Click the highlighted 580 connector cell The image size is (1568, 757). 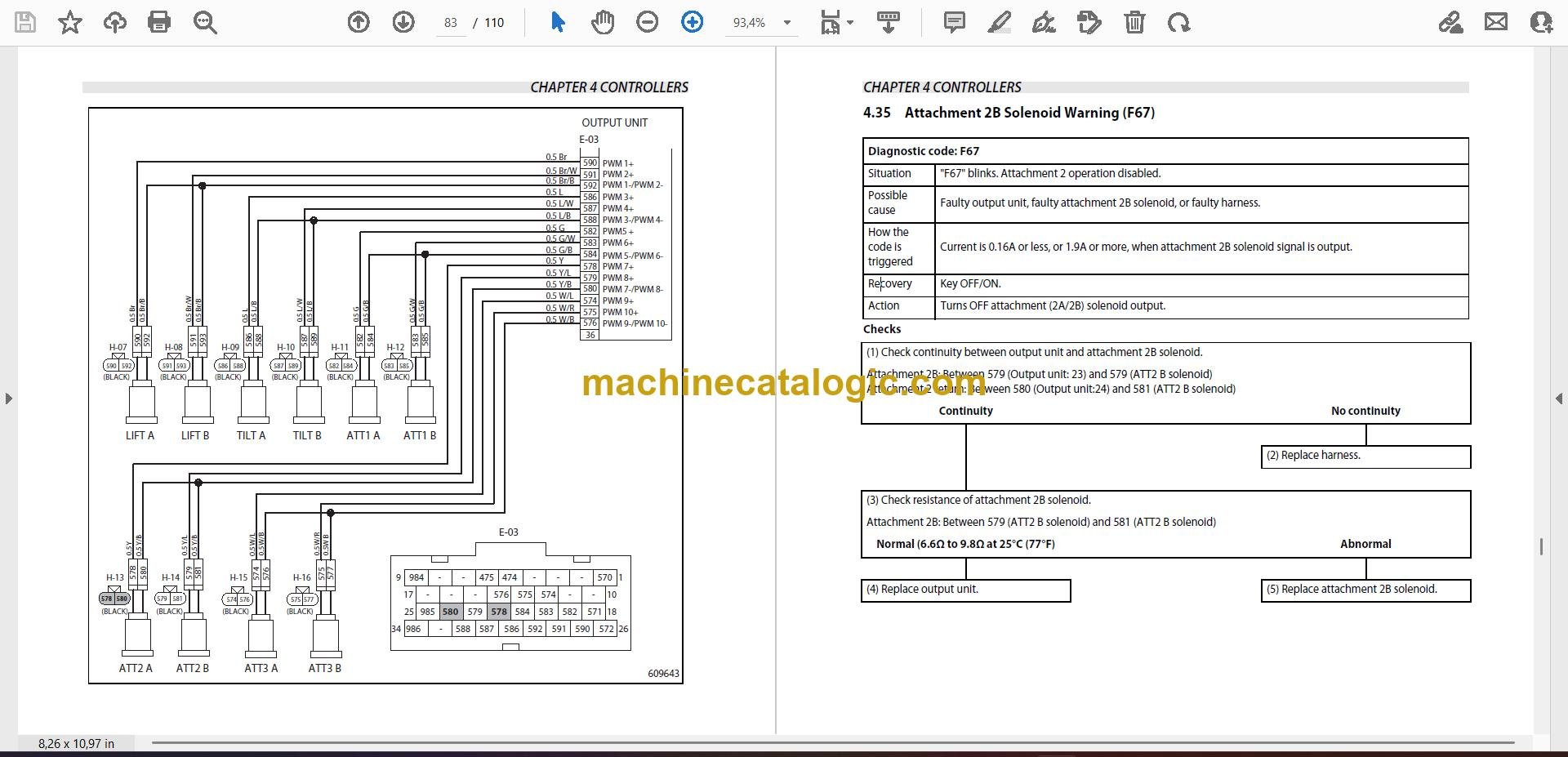pyautogui.click(x=450, y=611)
